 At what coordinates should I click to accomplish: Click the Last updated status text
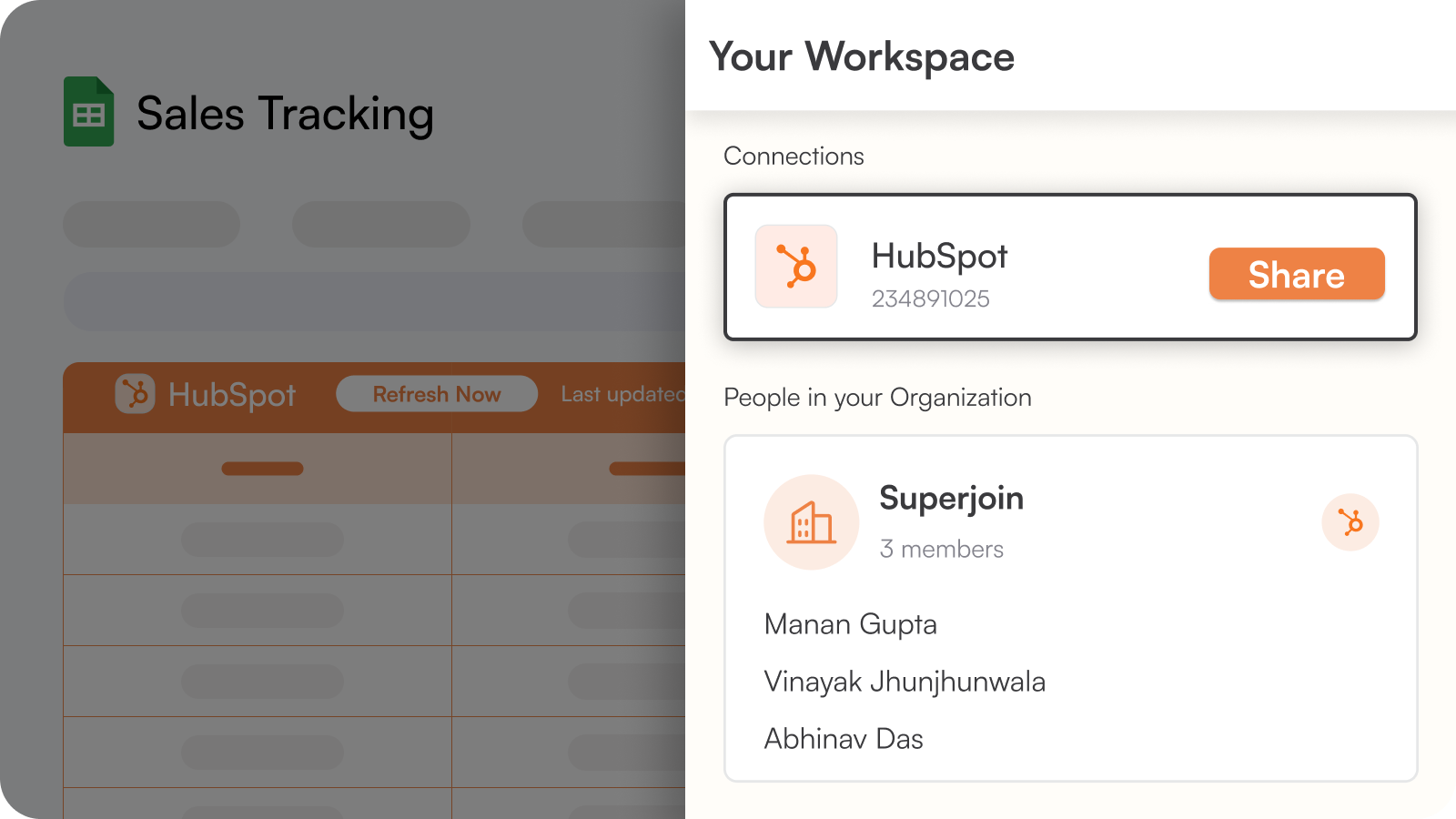tap(622, 394)
